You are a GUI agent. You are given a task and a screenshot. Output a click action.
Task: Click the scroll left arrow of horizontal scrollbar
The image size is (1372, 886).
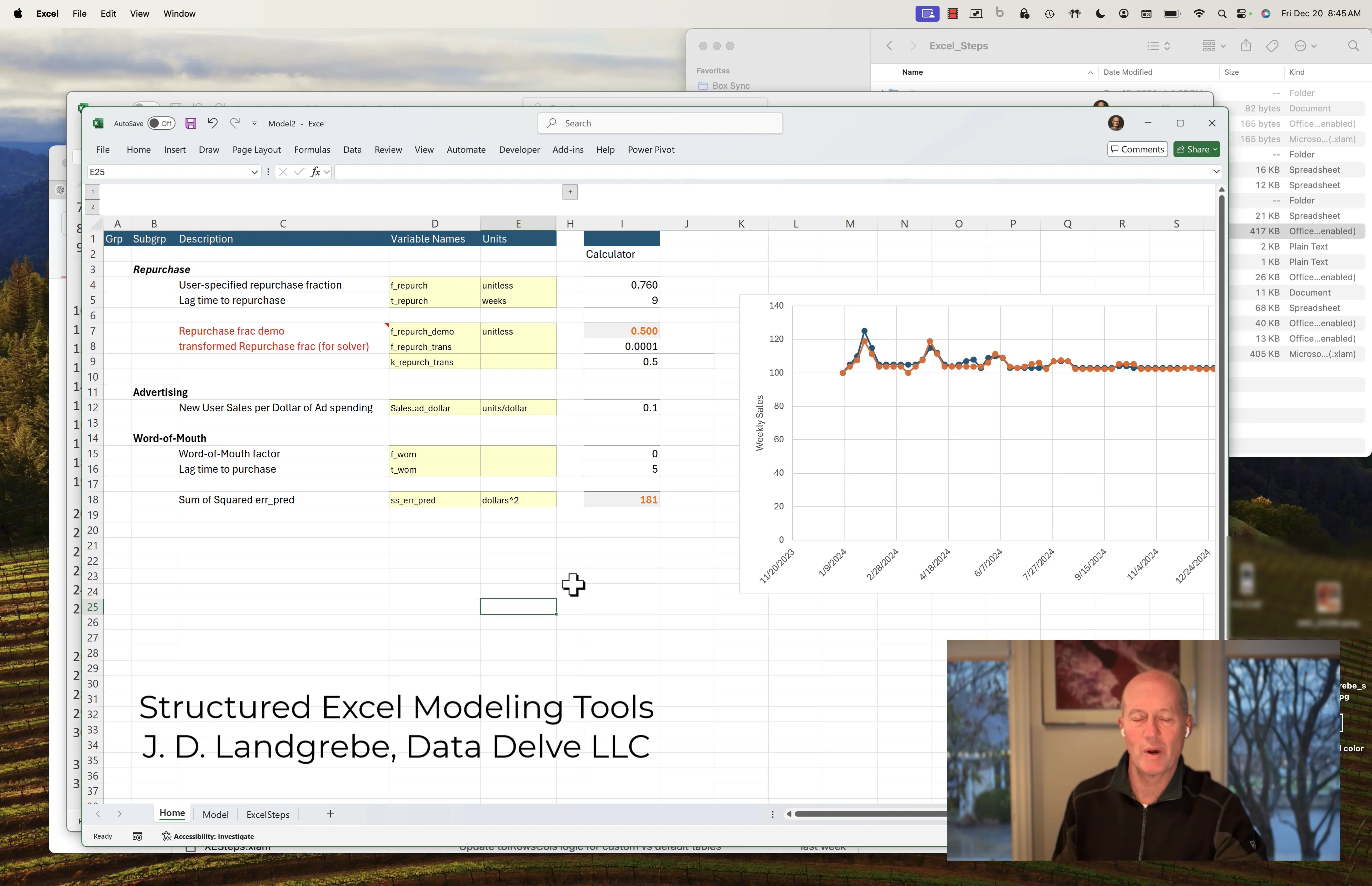[x=788, y=814]
